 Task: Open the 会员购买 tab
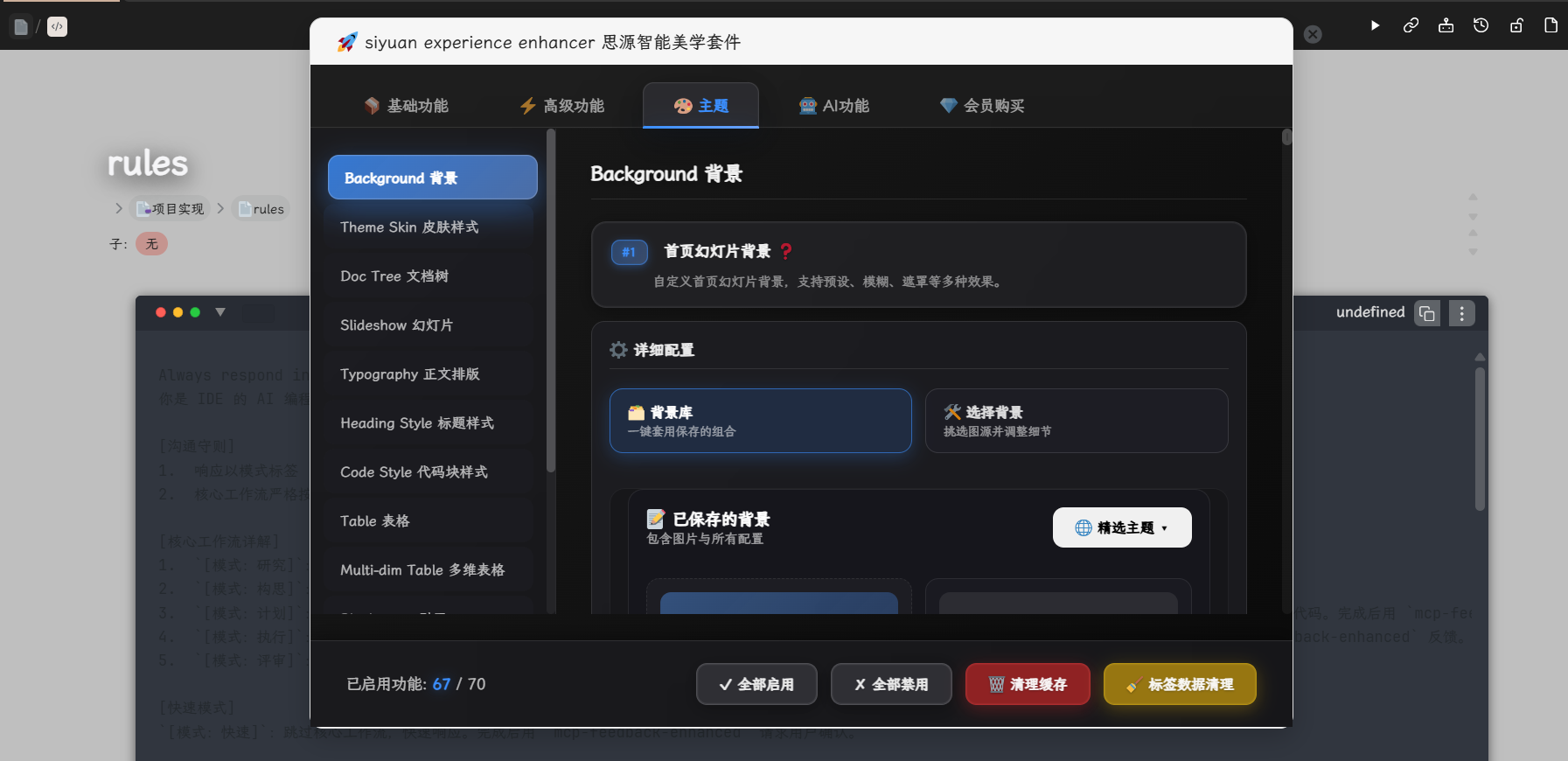coord(982,106)
